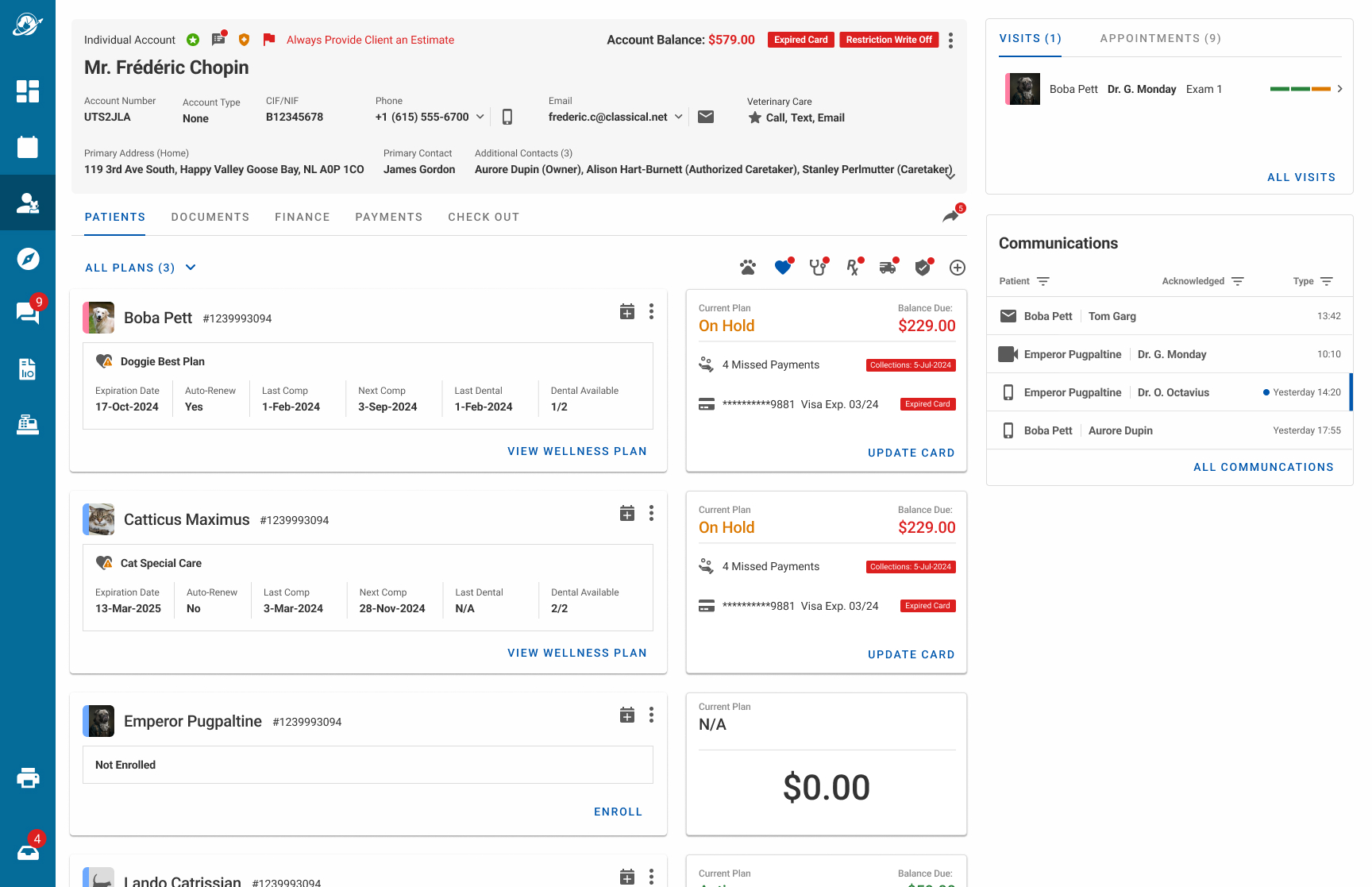Select the stethoscope icon in the toolbar
The width and height of the screenshot is (1372, 887).
[818, 268]
